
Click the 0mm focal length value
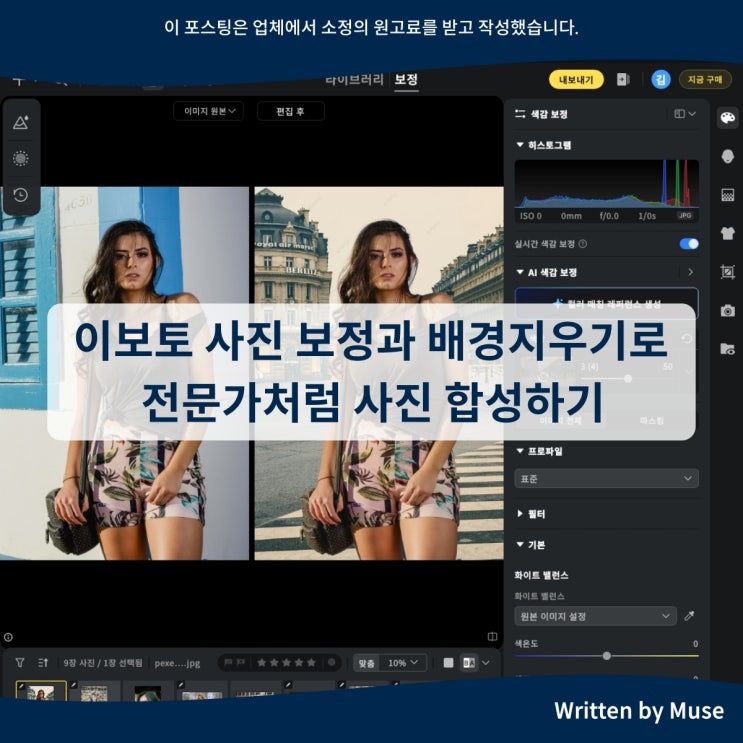[571, 216]
